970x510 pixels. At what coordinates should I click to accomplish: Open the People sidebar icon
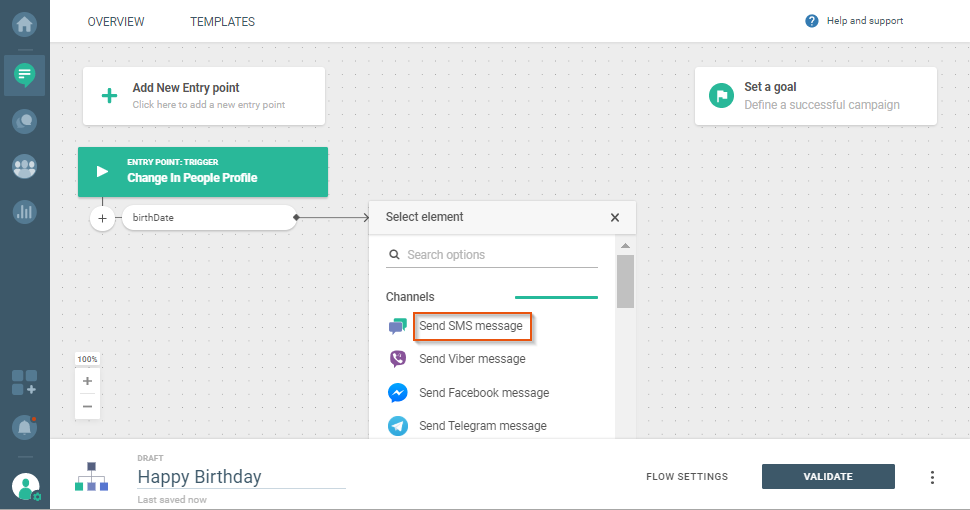[x=24, y=167]
